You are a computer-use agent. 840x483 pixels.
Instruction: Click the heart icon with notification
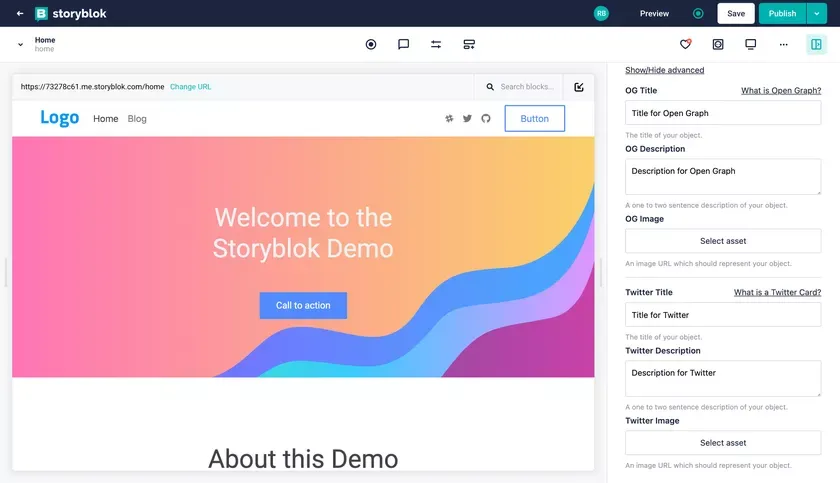point(685,44)
